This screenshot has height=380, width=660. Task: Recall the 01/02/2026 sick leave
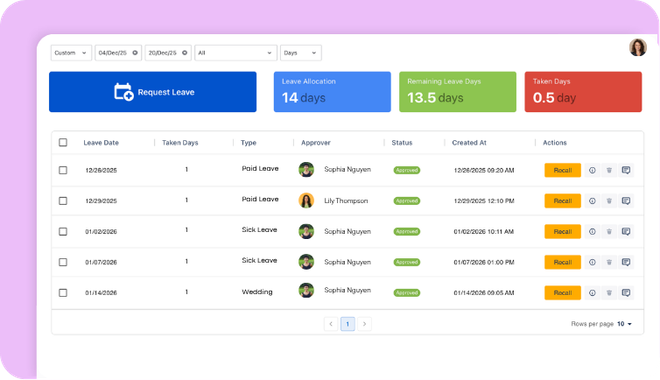[563, 232]
